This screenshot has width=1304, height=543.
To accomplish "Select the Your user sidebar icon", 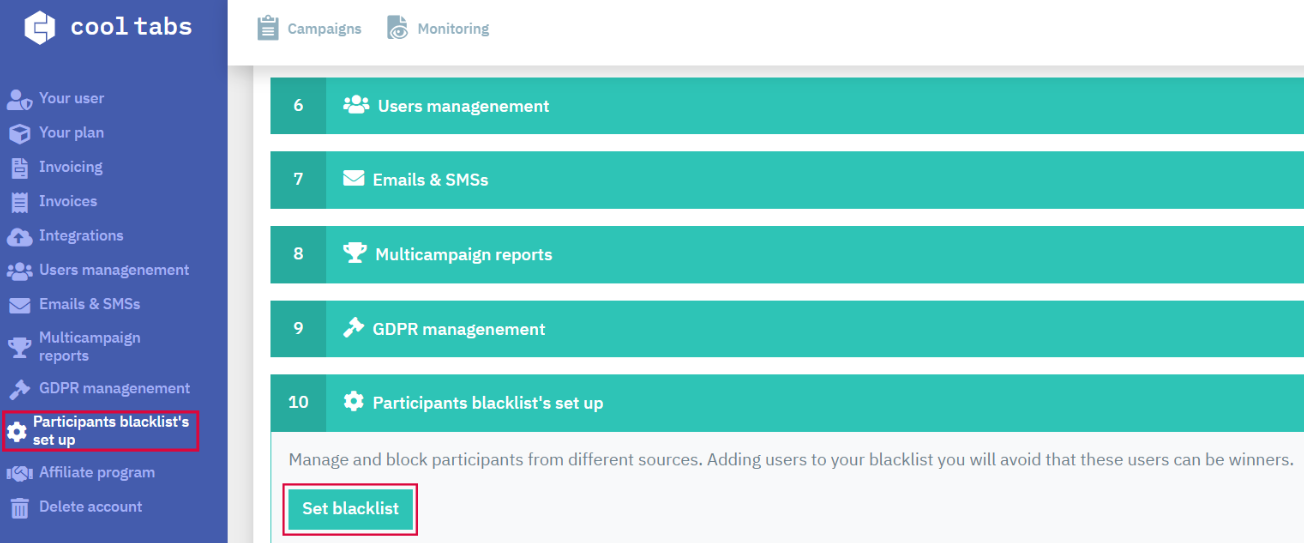I will pos(20,99).
